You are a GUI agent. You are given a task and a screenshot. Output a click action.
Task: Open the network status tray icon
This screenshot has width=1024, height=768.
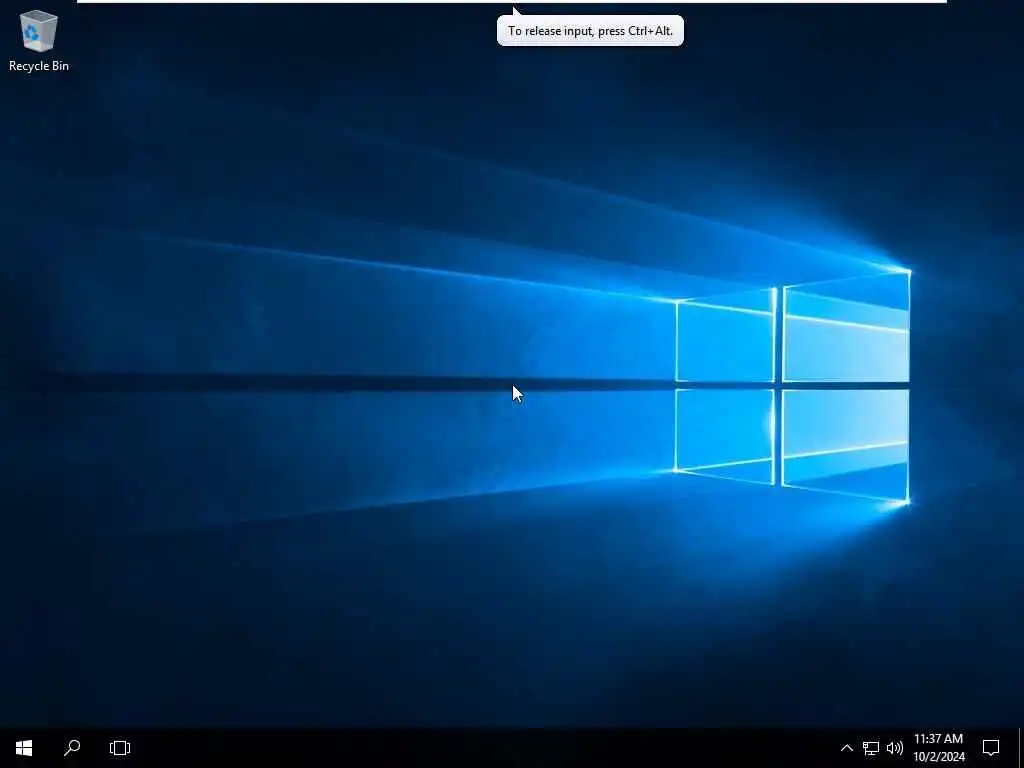pos(871,748)
